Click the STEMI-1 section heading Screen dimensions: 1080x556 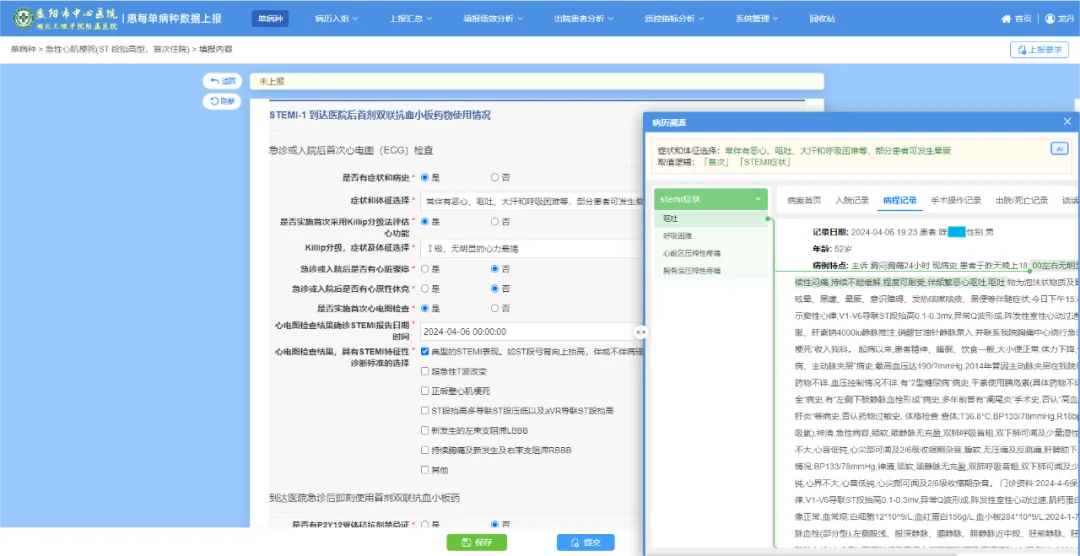[380, 115]
